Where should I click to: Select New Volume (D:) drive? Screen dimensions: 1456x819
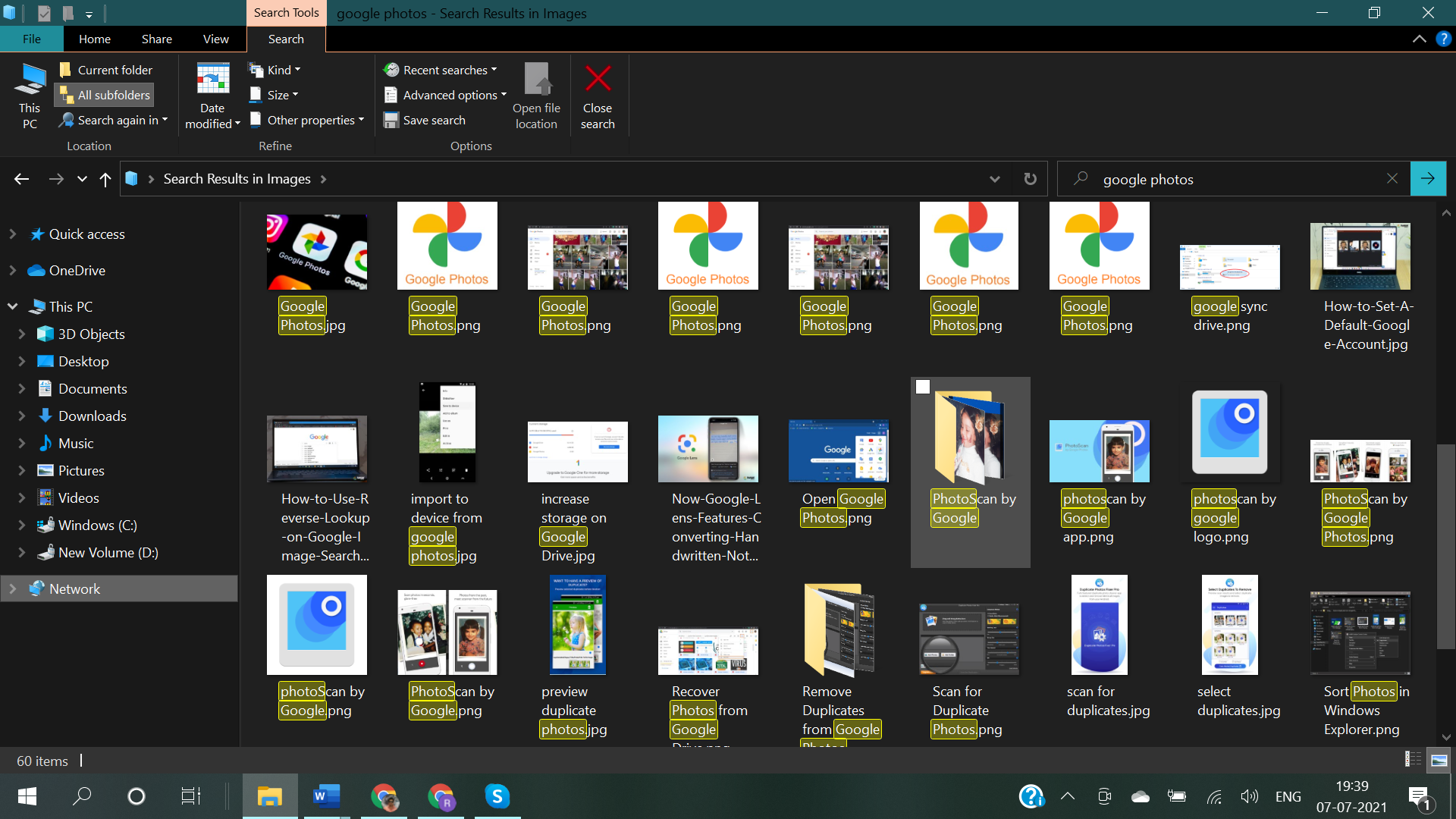pos(108,552)
